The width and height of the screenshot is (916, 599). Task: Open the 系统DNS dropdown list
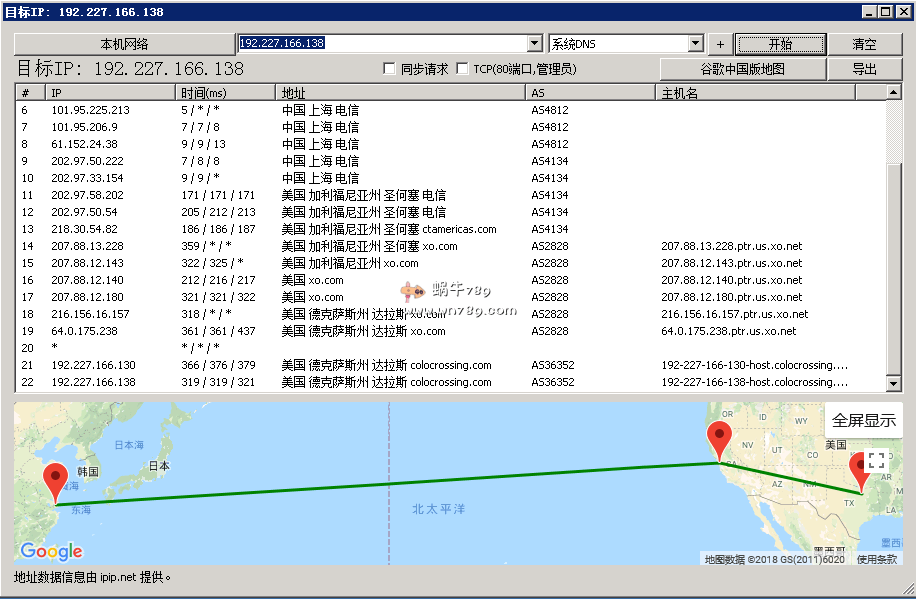click(x=695, y=44)
